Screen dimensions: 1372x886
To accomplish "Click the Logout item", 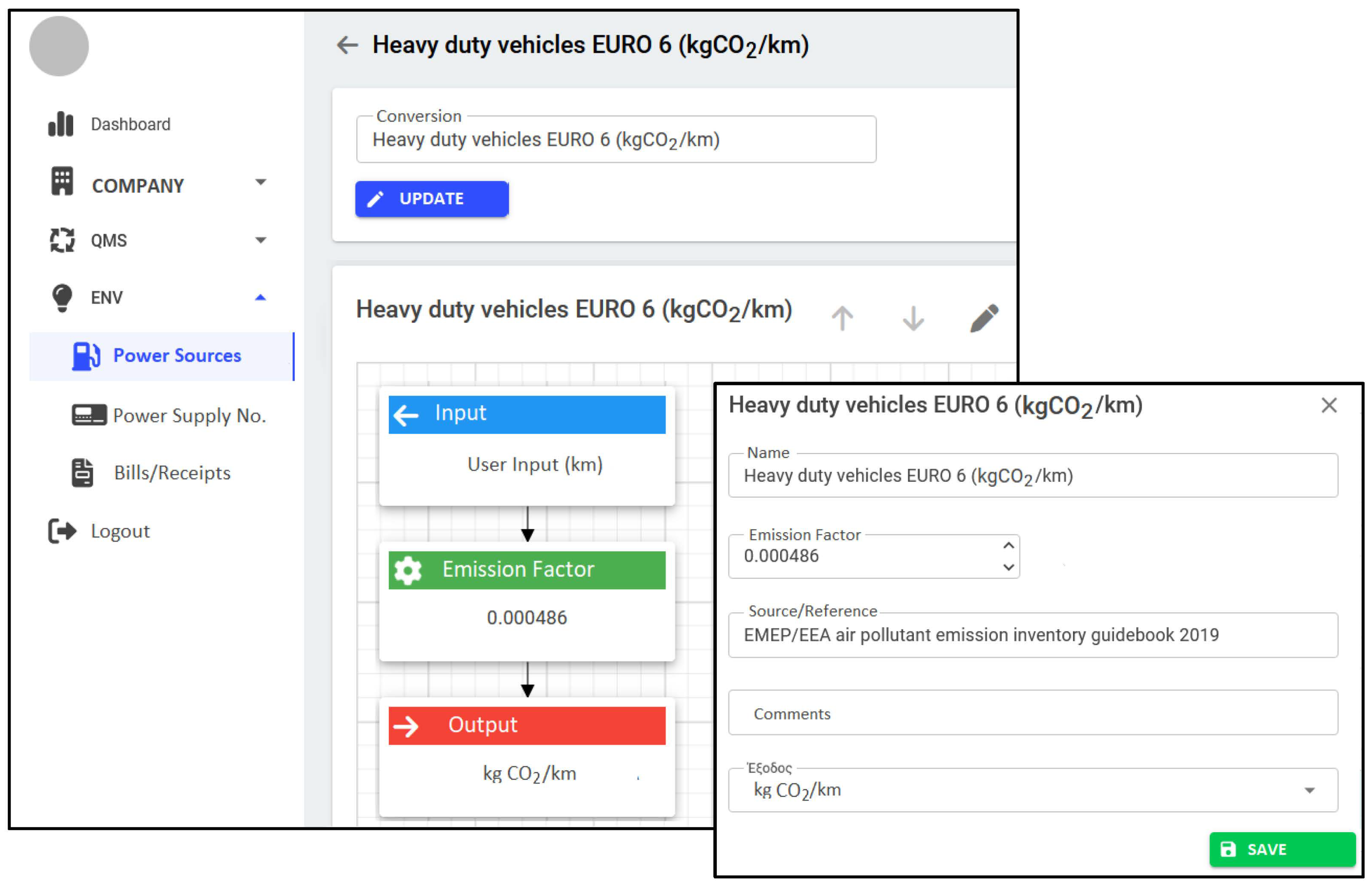I will (x=120, y=530).
